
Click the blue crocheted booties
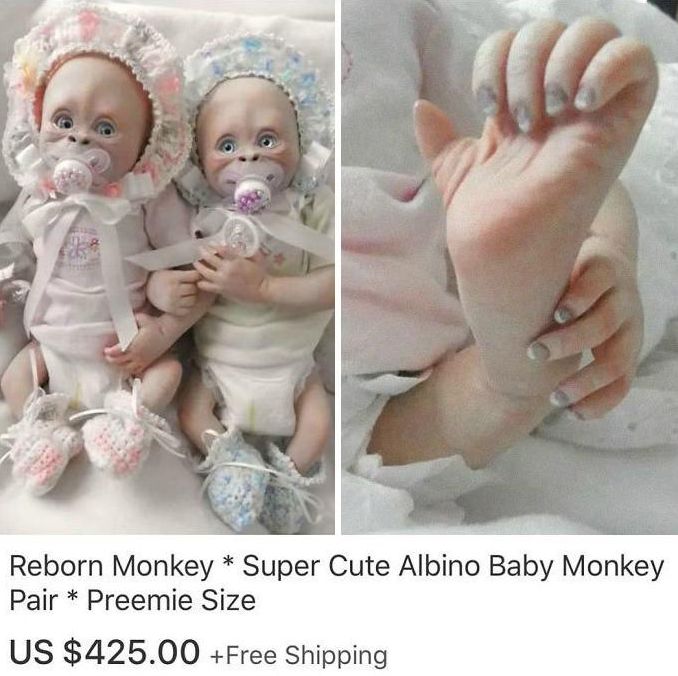point(259,482)
